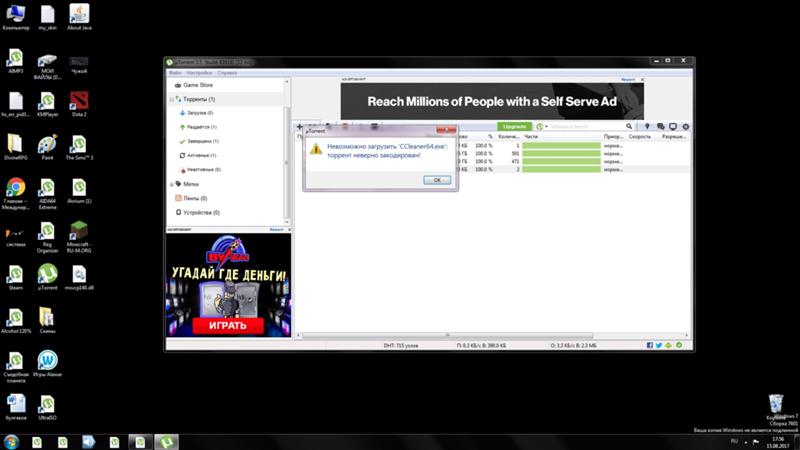This screenshot has width=800, height=450.
Task: Click the green check network status icon
Action: pos(679,345)
